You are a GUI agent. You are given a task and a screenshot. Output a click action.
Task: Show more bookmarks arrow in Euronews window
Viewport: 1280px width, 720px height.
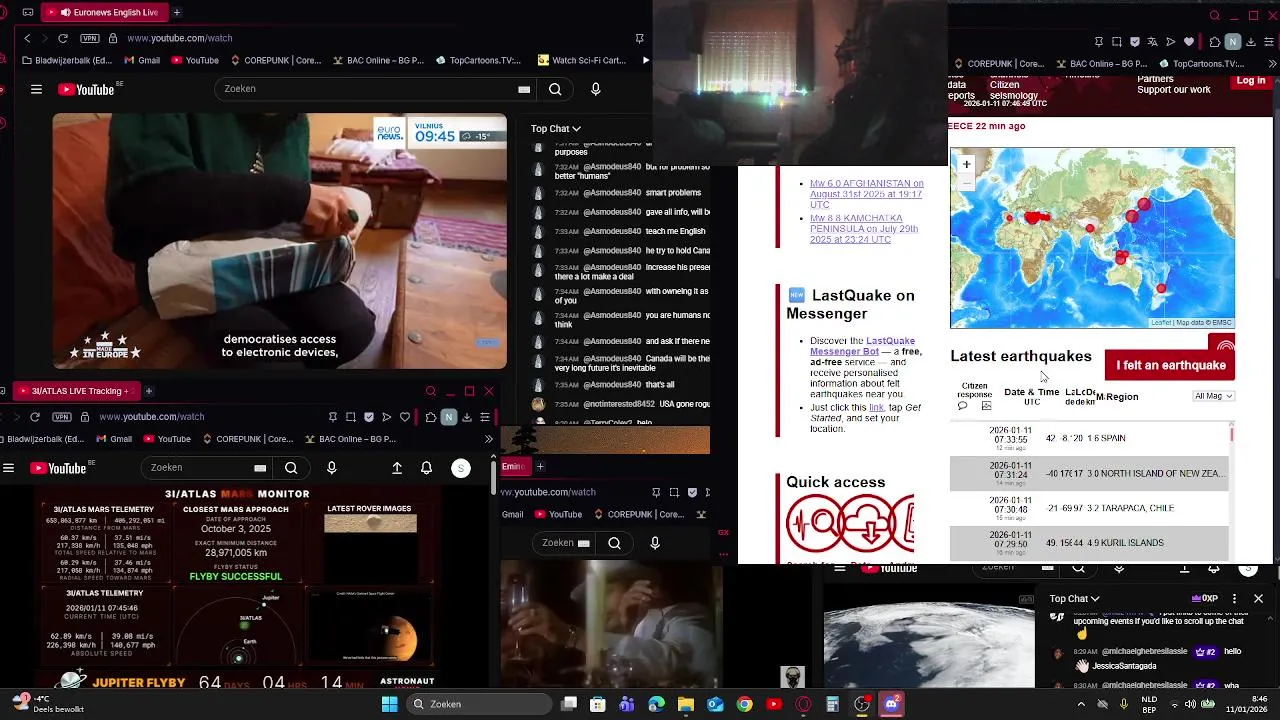pos(645,60)
